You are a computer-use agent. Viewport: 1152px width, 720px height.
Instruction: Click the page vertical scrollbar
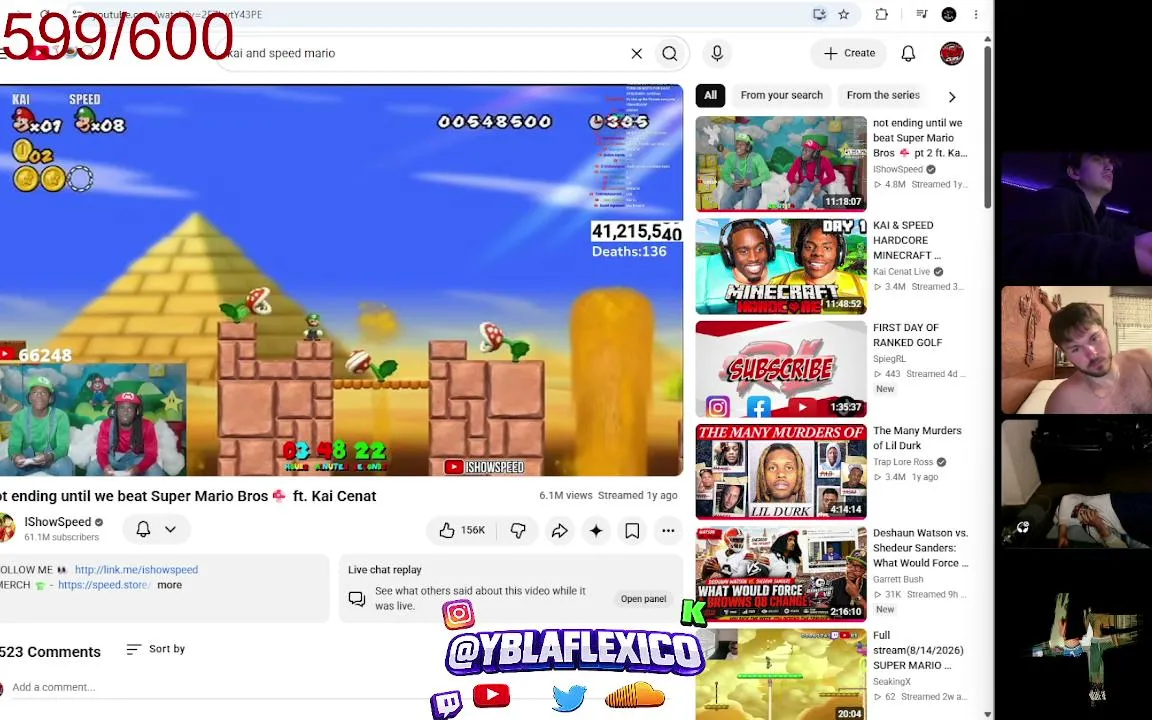point(988,129)
